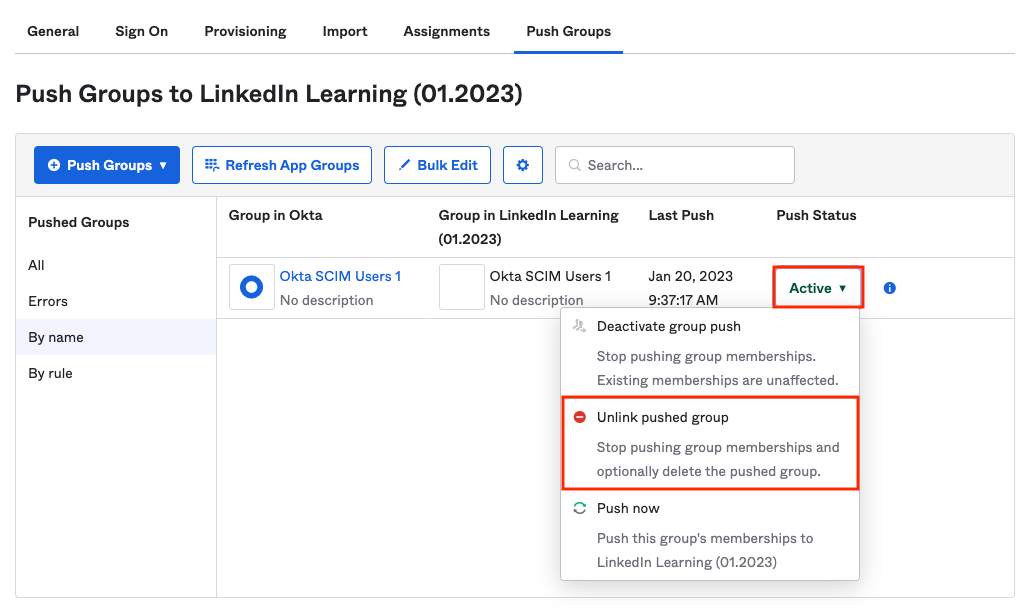Screen dimensions: 1029x609
Task: Click the green refresh icon next to Push now
Action: (580, 508)
